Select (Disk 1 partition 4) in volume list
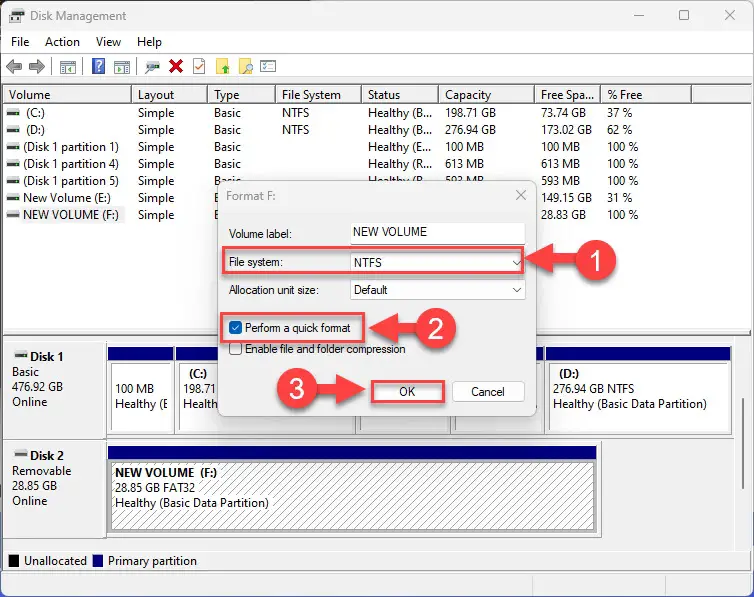This screenshot has height=597, width=754. pos(71,164)
